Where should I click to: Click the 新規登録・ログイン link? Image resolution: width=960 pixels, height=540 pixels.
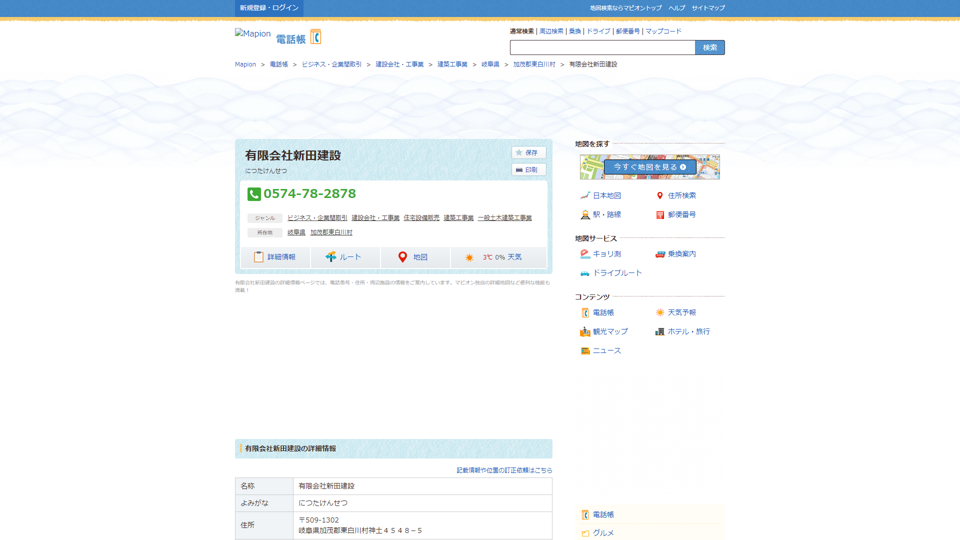(x=269, y=8)
